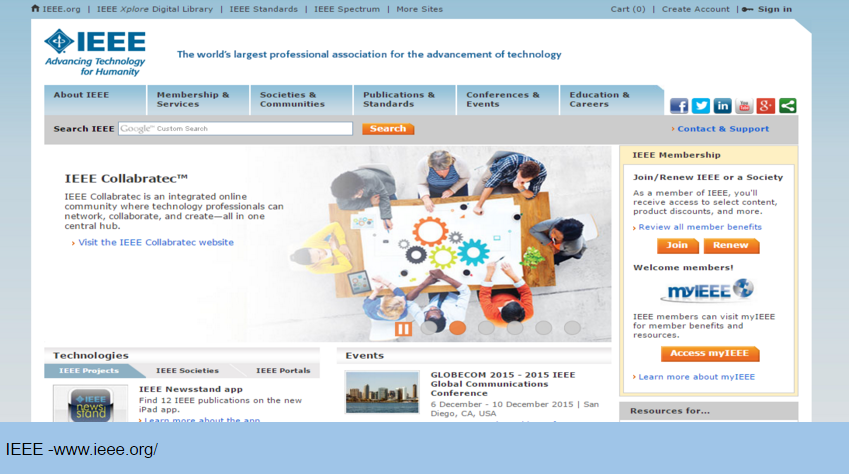
Task: Open Contact & Support link
Action: [723, 129]
